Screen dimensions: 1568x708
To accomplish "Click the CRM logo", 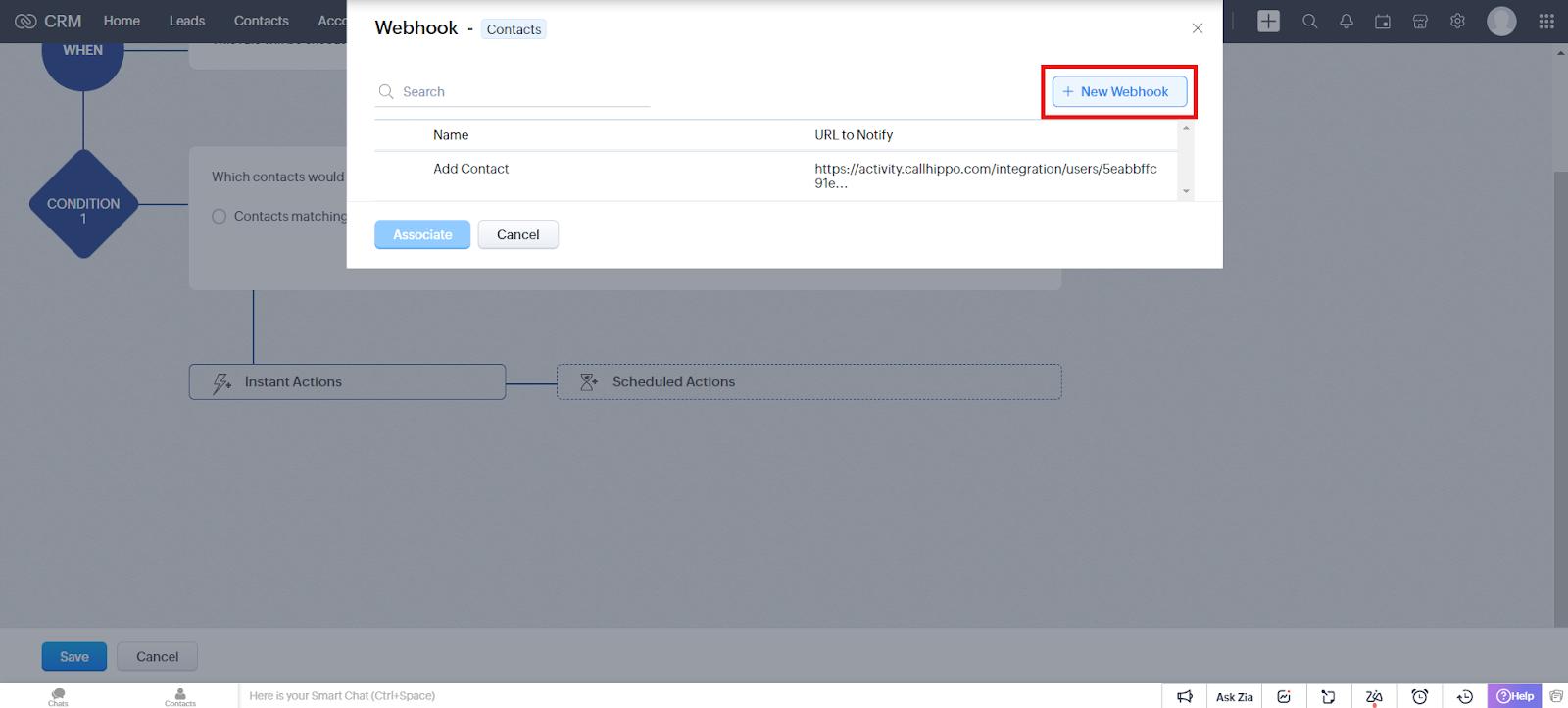I will [x=48, y=21].
